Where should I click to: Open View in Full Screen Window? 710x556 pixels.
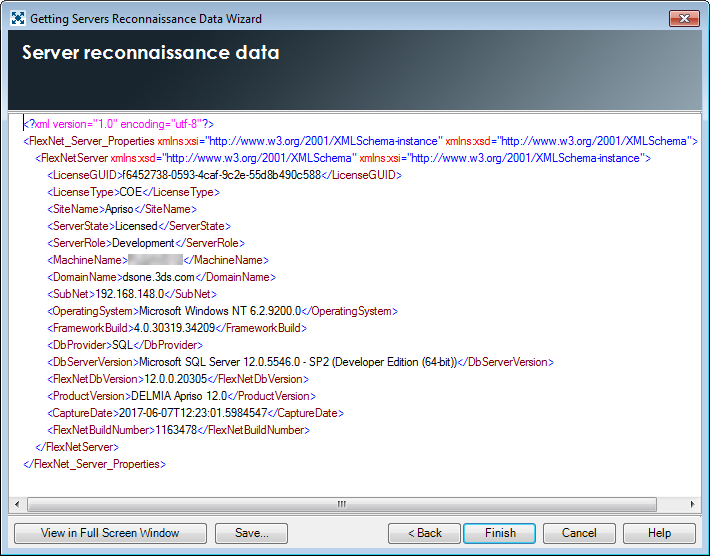click(110, 533)
